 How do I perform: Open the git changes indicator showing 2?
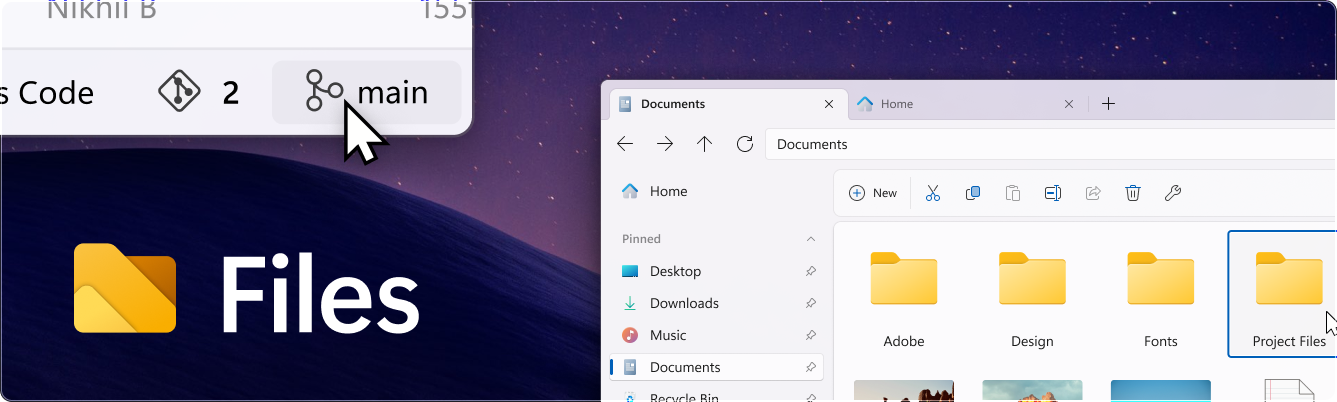click(199, 93)
